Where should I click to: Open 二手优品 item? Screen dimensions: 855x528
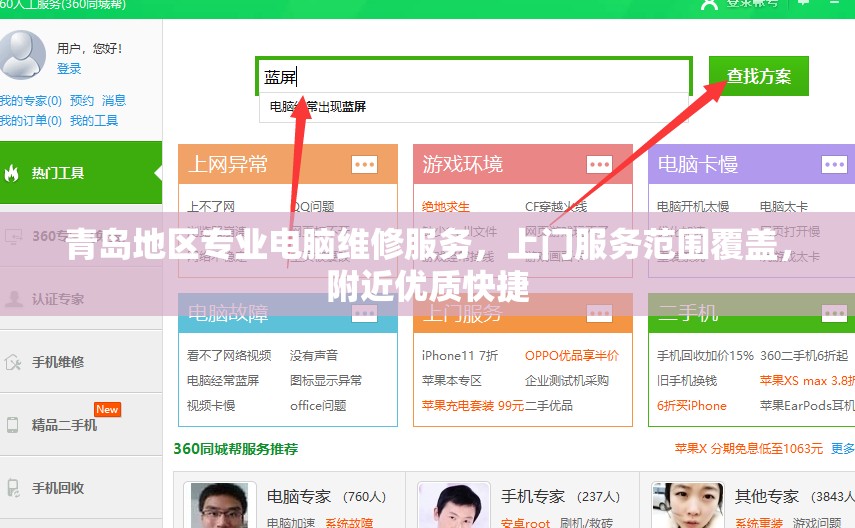click(549, 406)
